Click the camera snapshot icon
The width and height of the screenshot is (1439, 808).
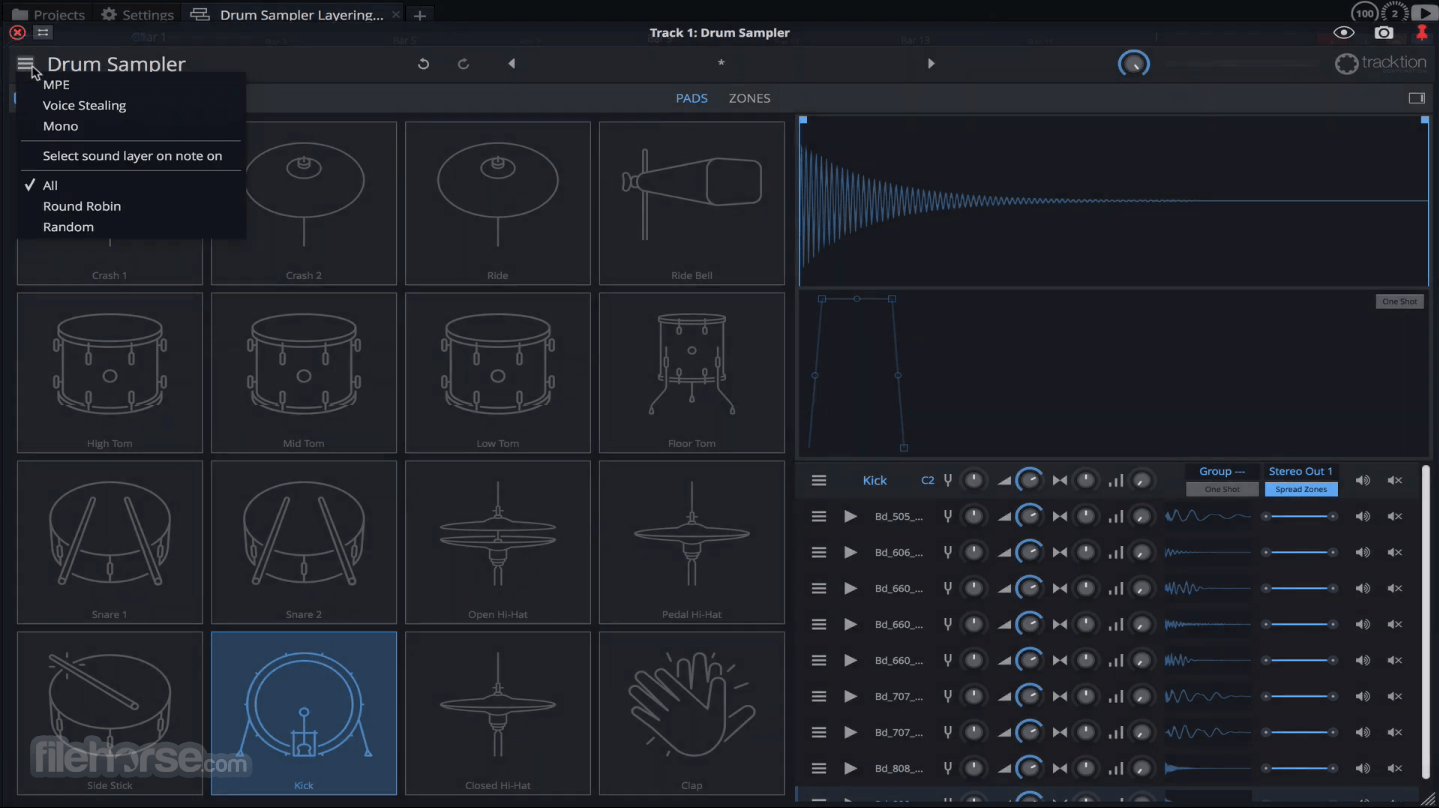[1384, 33]
